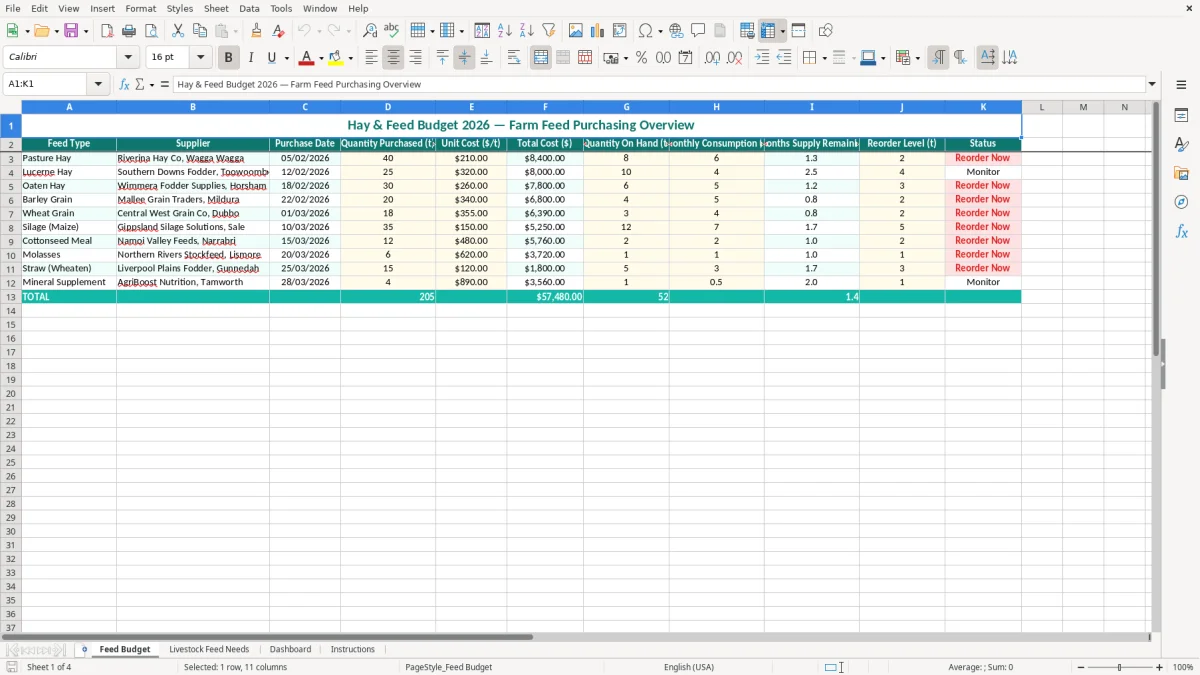Click Clone Formatting paintbrush icon
This screenshot has height=675, width=1200.
[256, 31]
